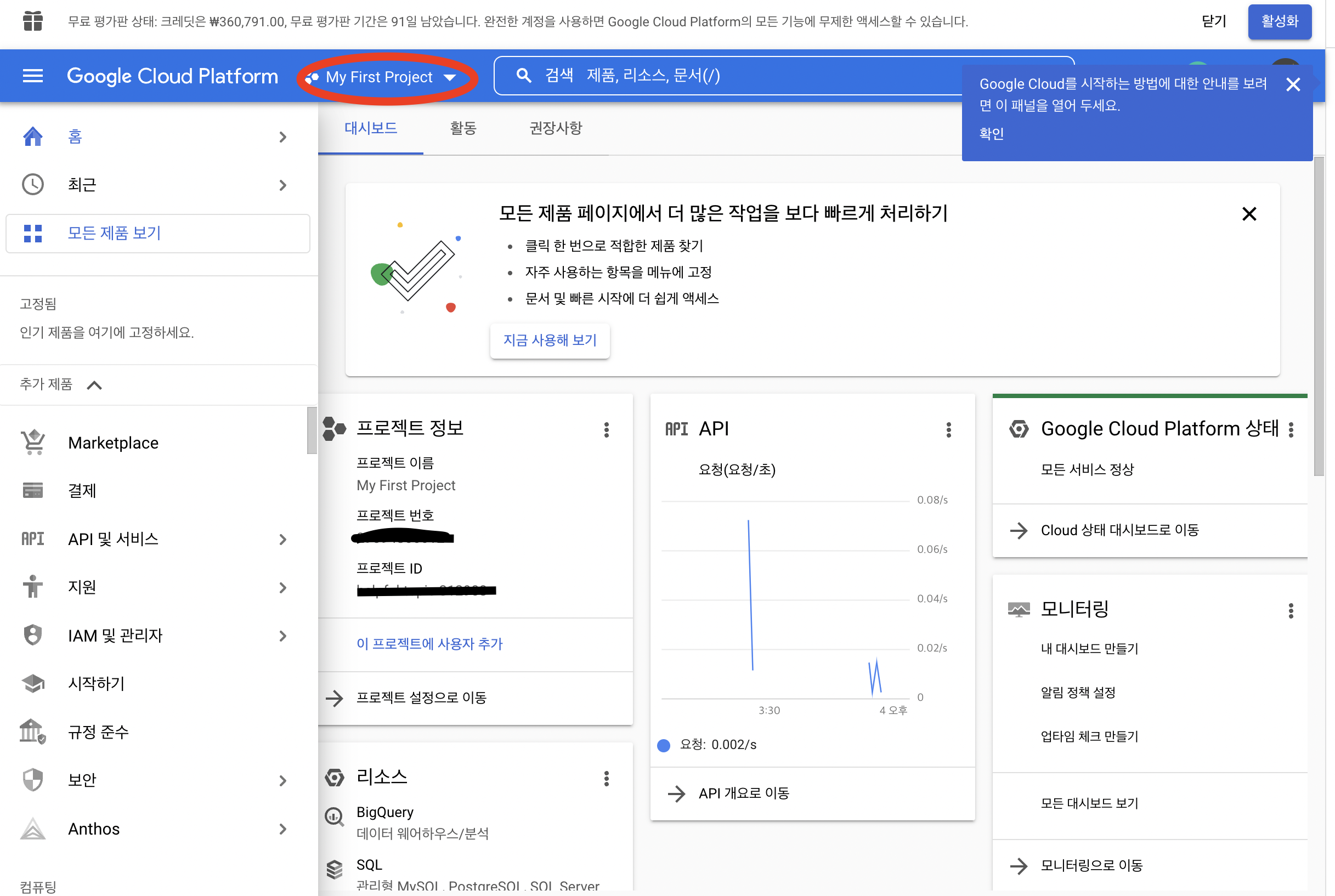Dismiss the 모든 제품 페이지 promo card
This screenshot has width=1335, height=896.
pyautogui.click(x=1249, y=214)
